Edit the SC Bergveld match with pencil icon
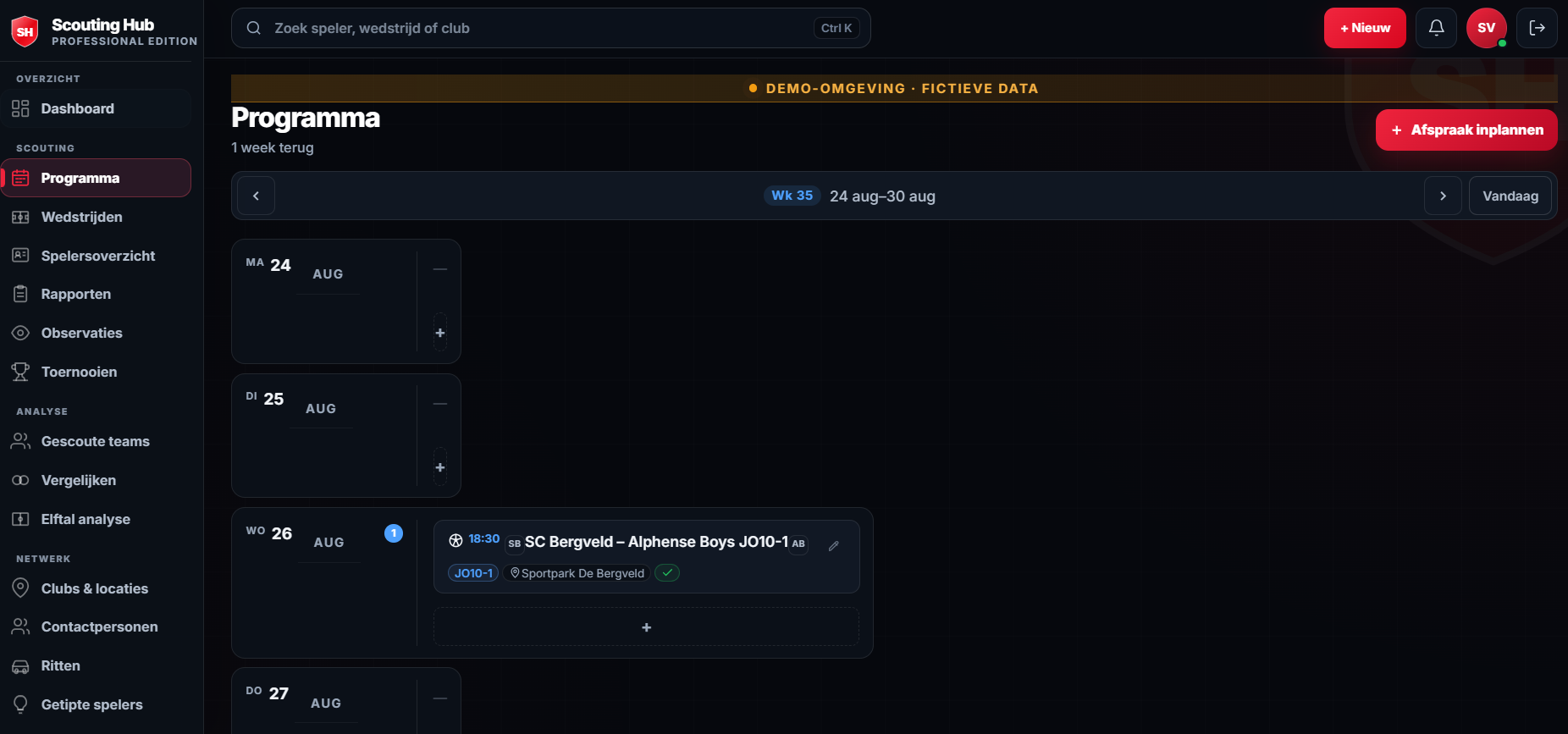The width and height of the screenshot is (1568, 734). 834,546
